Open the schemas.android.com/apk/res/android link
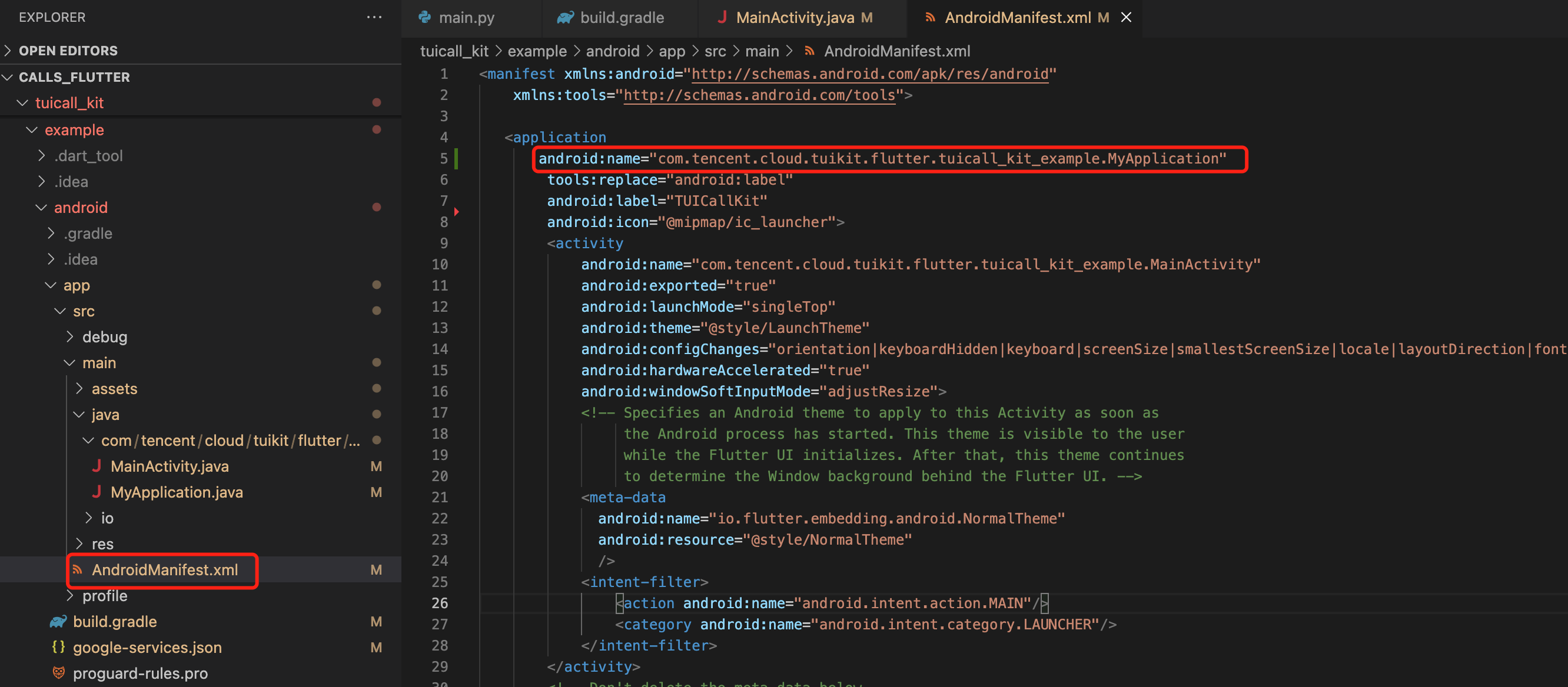Image resolution: width=1568 pixels, height=687 pixels. tap(870, 74)
